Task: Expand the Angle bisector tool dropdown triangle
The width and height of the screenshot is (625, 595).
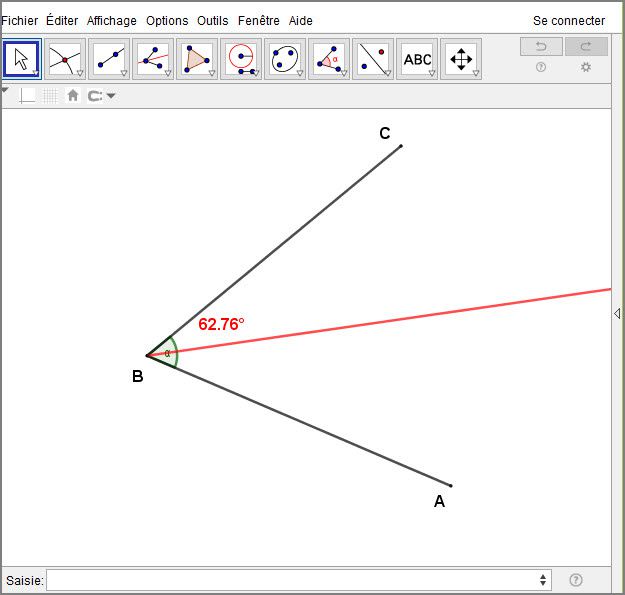Action: (168, 73)
